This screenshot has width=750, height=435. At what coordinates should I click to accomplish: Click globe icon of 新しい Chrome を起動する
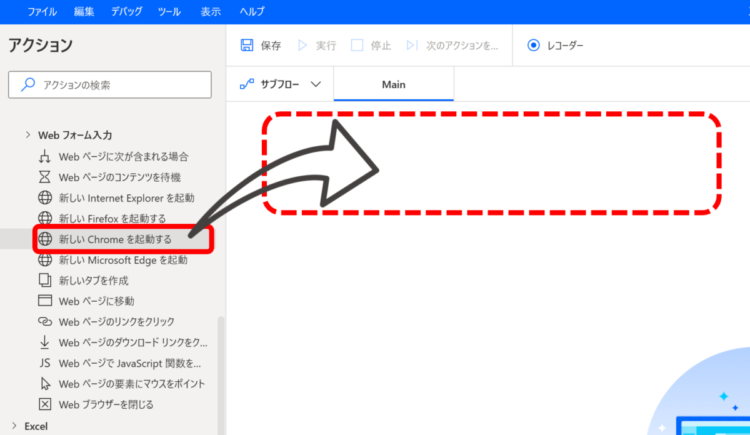click(45, 239)
